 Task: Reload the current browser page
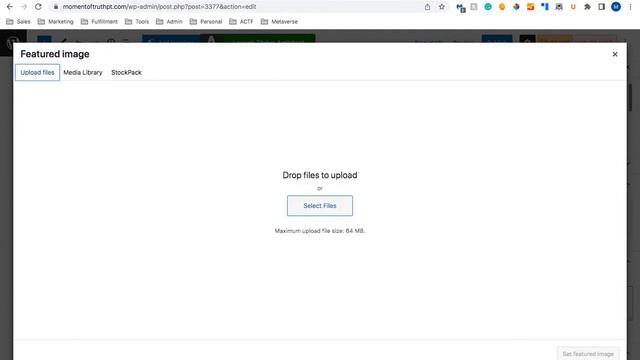point(38,7)
